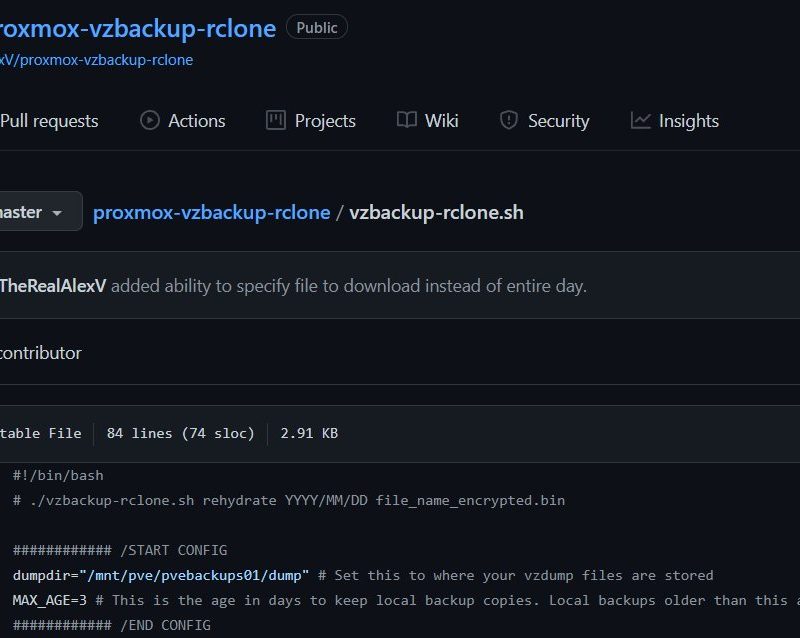Click the dumpdir path string in code
The width and height of the screenshot is (800, 638).
click(x=194, y=575)
